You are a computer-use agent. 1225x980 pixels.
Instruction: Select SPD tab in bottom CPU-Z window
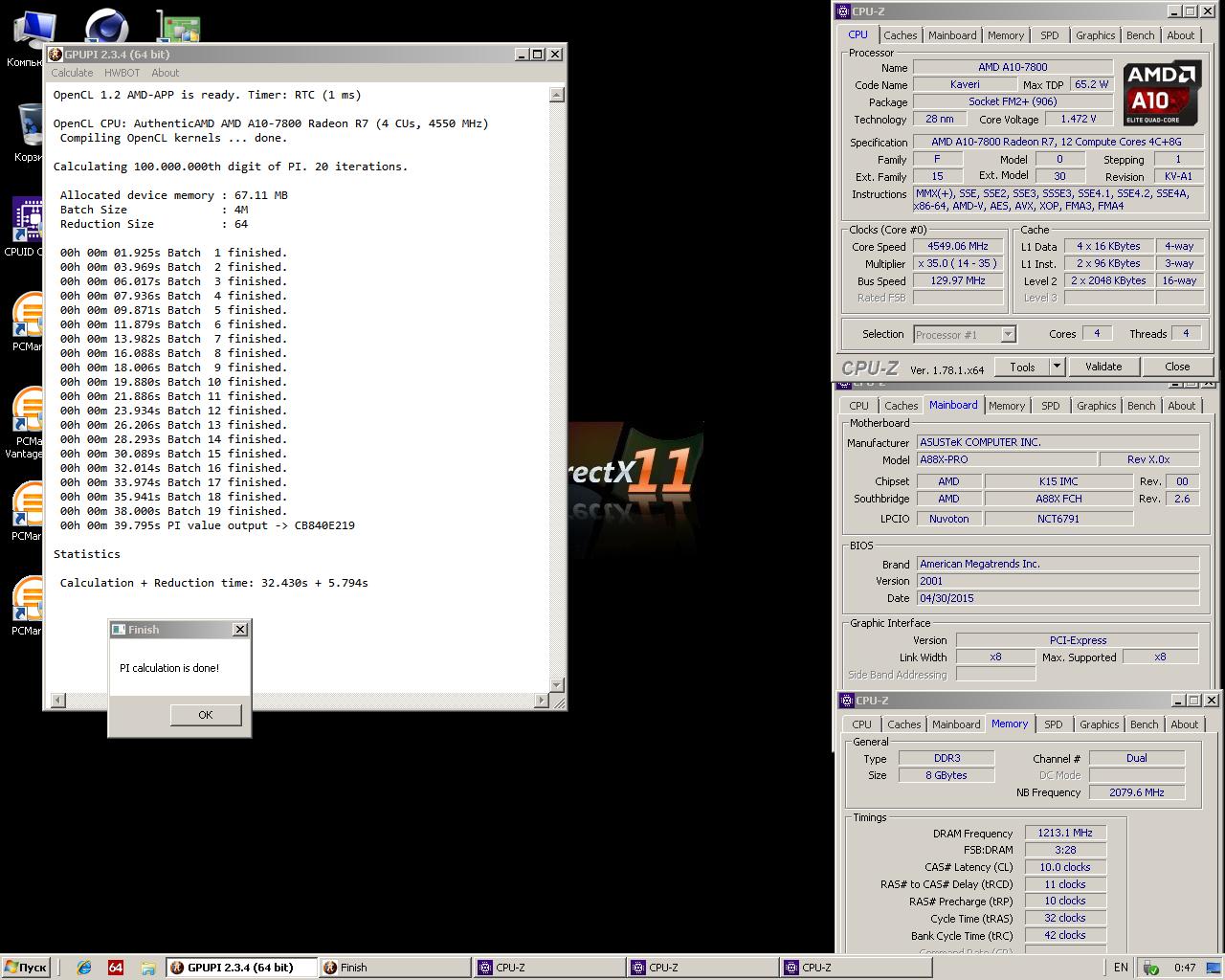point(1054,724)
